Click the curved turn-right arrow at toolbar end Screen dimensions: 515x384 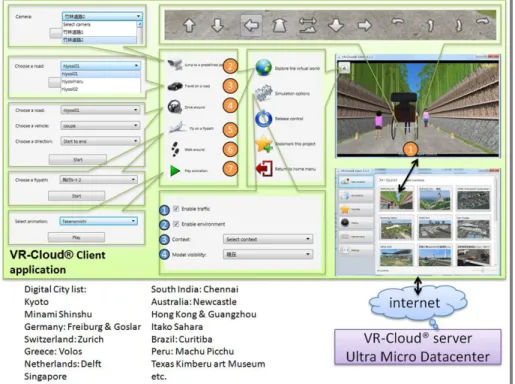482,22
